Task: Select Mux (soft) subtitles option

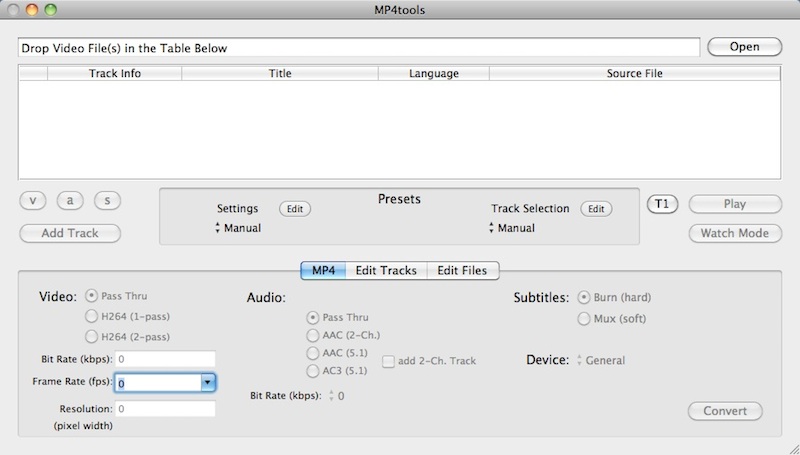Action: pyautogui.click(x=584, y=318)
